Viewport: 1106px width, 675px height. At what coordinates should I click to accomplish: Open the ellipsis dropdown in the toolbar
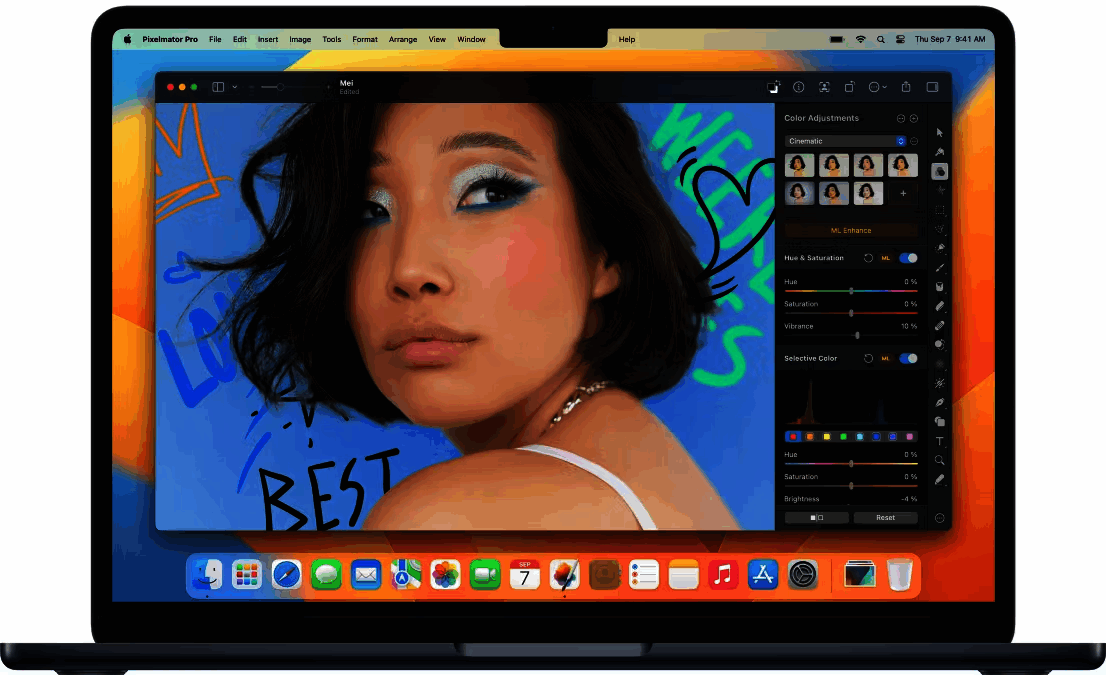tap(877, 87)
